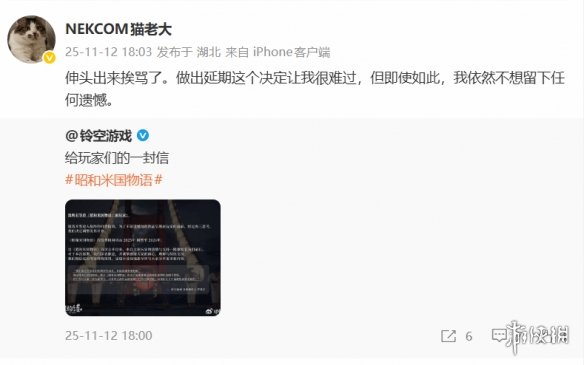Click the yellow V badge on avatar
The height and width of the screenshot is (365, 584).
point(49,58)
